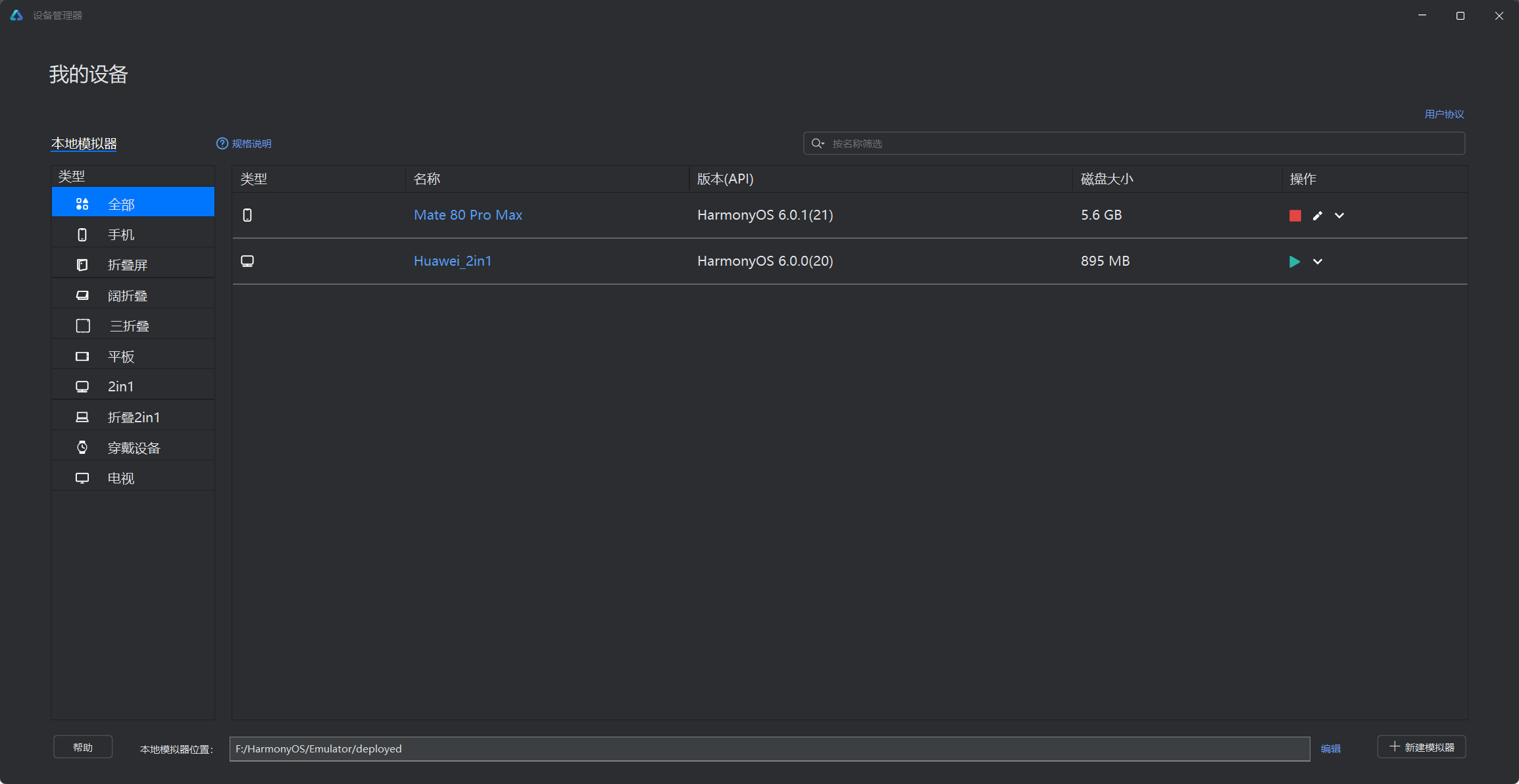Image resolution: width=1519 pixels, height=784 pixels.
Task: Click the 按名称筛选 search field
Action: click(1134, 143)
